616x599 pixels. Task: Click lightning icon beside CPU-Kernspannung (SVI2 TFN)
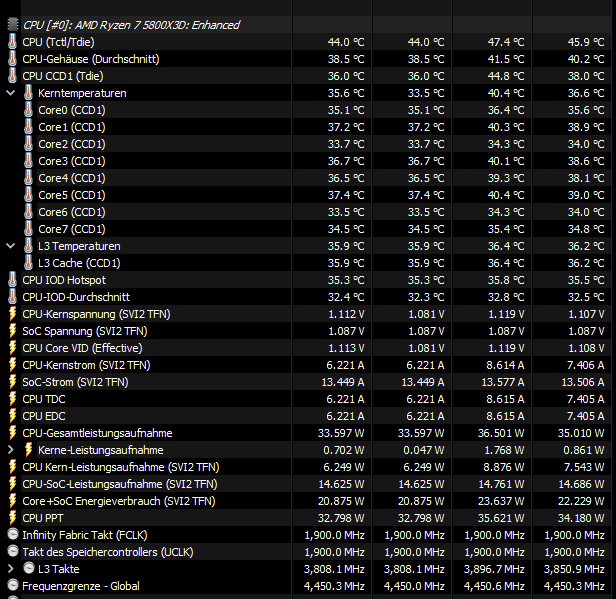click(x=13, y=314)
